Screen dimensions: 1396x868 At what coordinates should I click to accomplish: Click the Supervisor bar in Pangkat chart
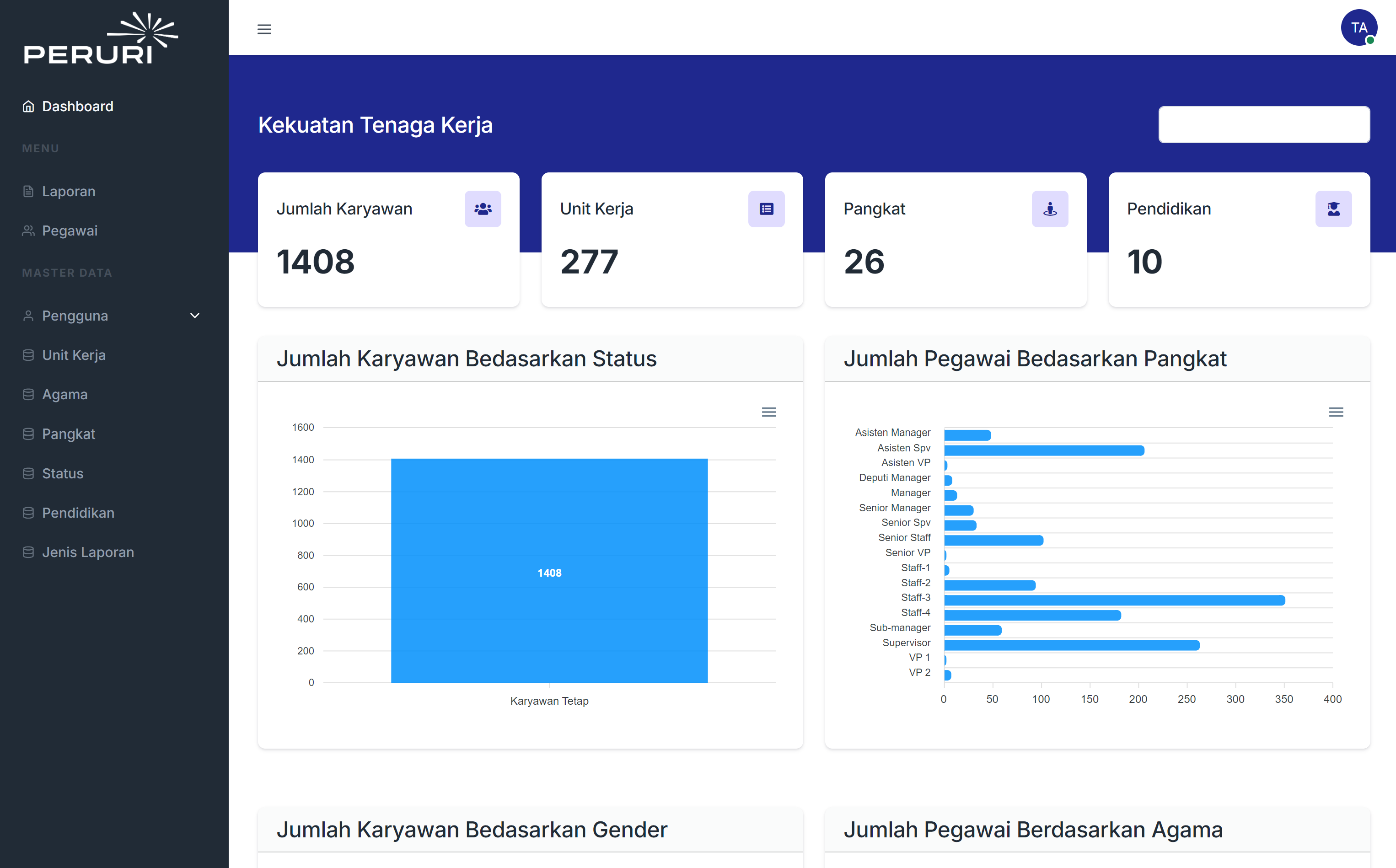click(x=1072, y=645)
